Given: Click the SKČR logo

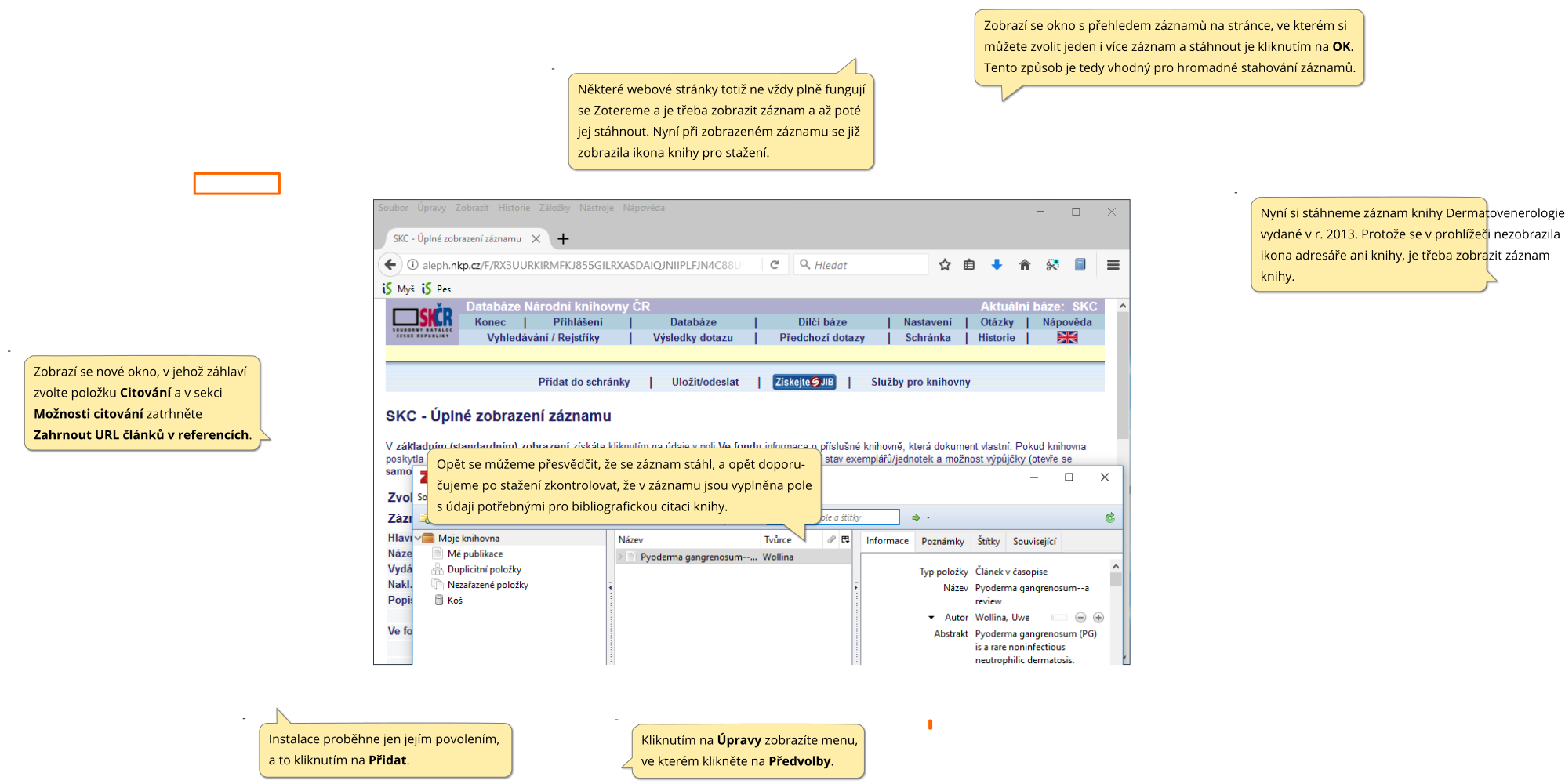Looking at the screenshot, I should [x=423, y=321].
